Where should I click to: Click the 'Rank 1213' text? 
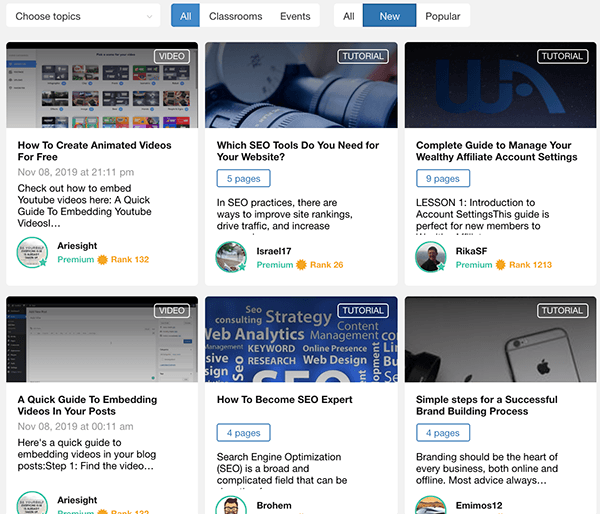coord(530,265)
